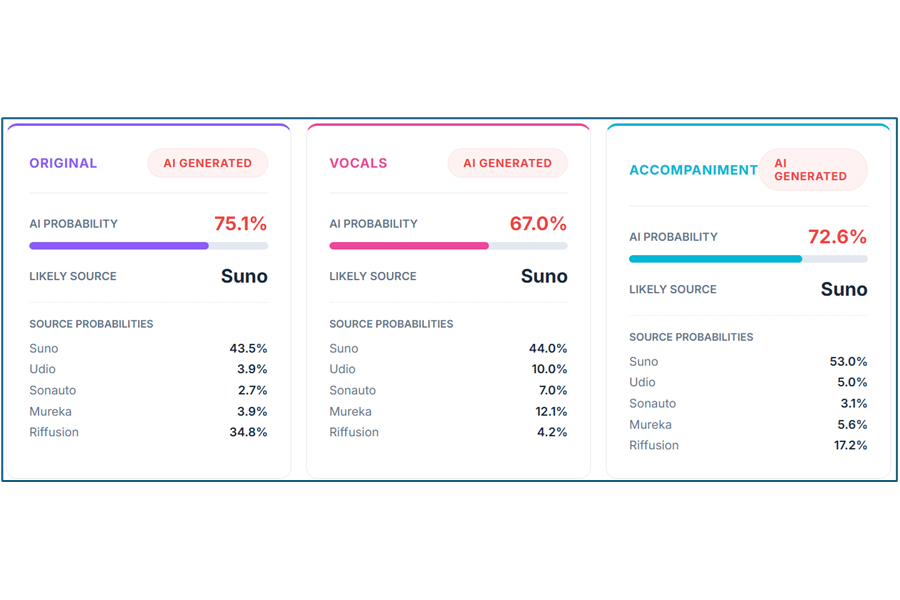Click Suno likely source in Original card
Image resolution: width=900 pixels, height=600 pixels.
(x=244, y=276)
